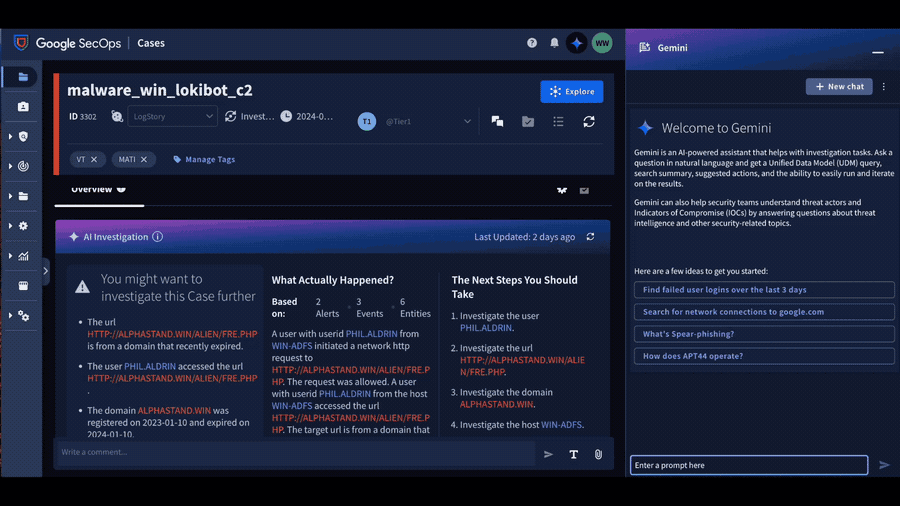900x506 pixels.
Task: Send the Gemini prompt with the arrow icon
Action: coord(885,465)
